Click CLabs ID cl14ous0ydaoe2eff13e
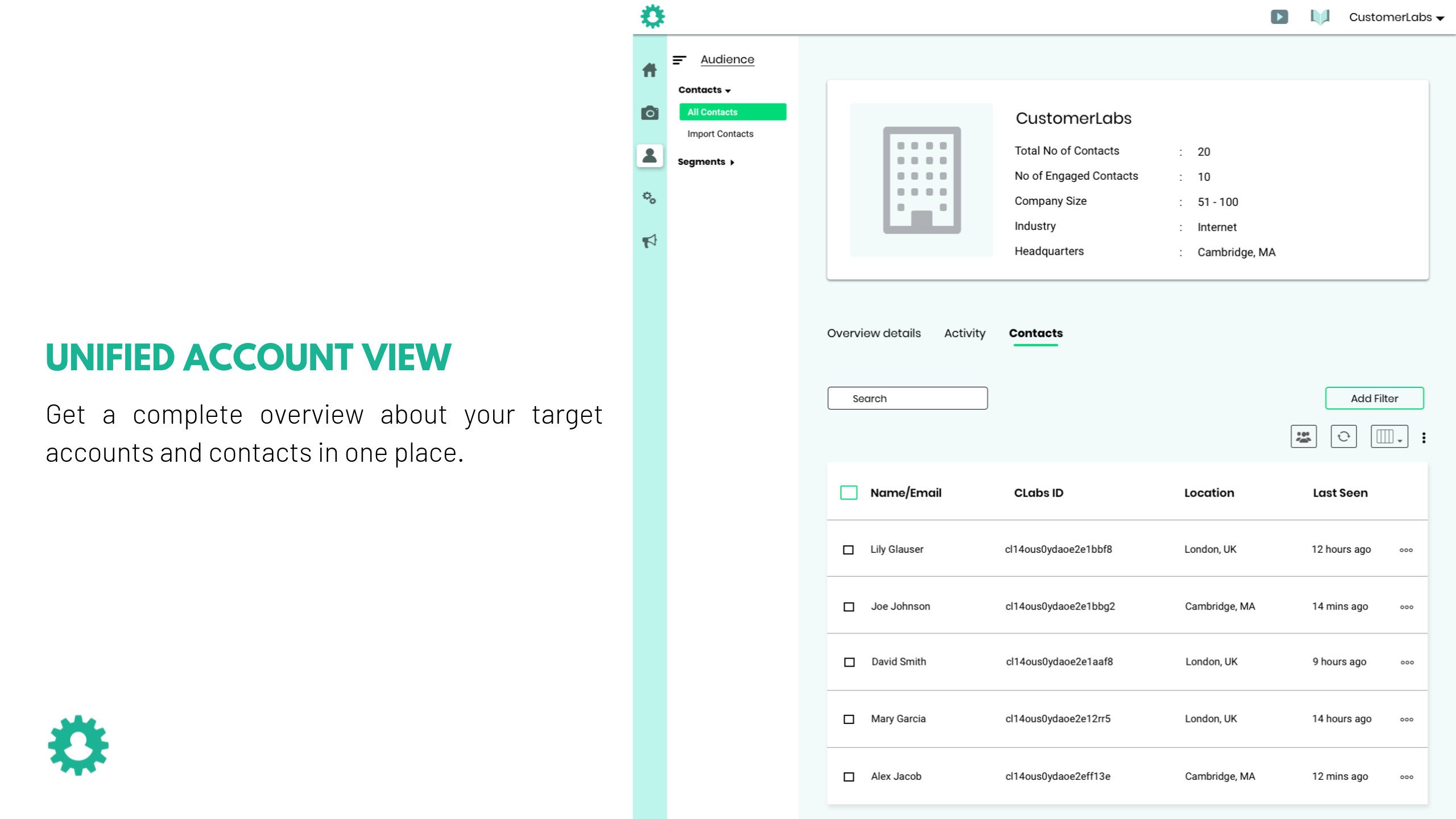1456x819 pixels. (1058, 776)
